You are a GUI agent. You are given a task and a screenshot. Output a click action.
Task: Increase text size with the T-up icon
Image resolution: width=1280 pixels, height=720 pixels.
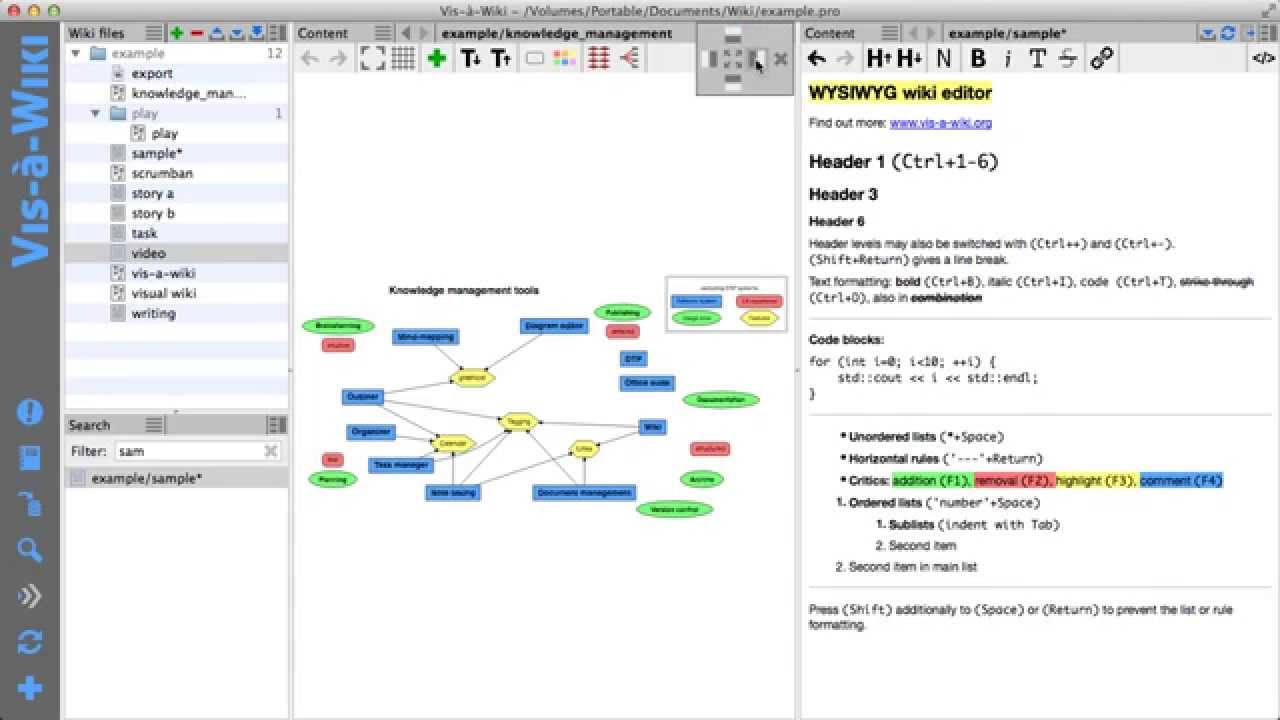point(501,59)
